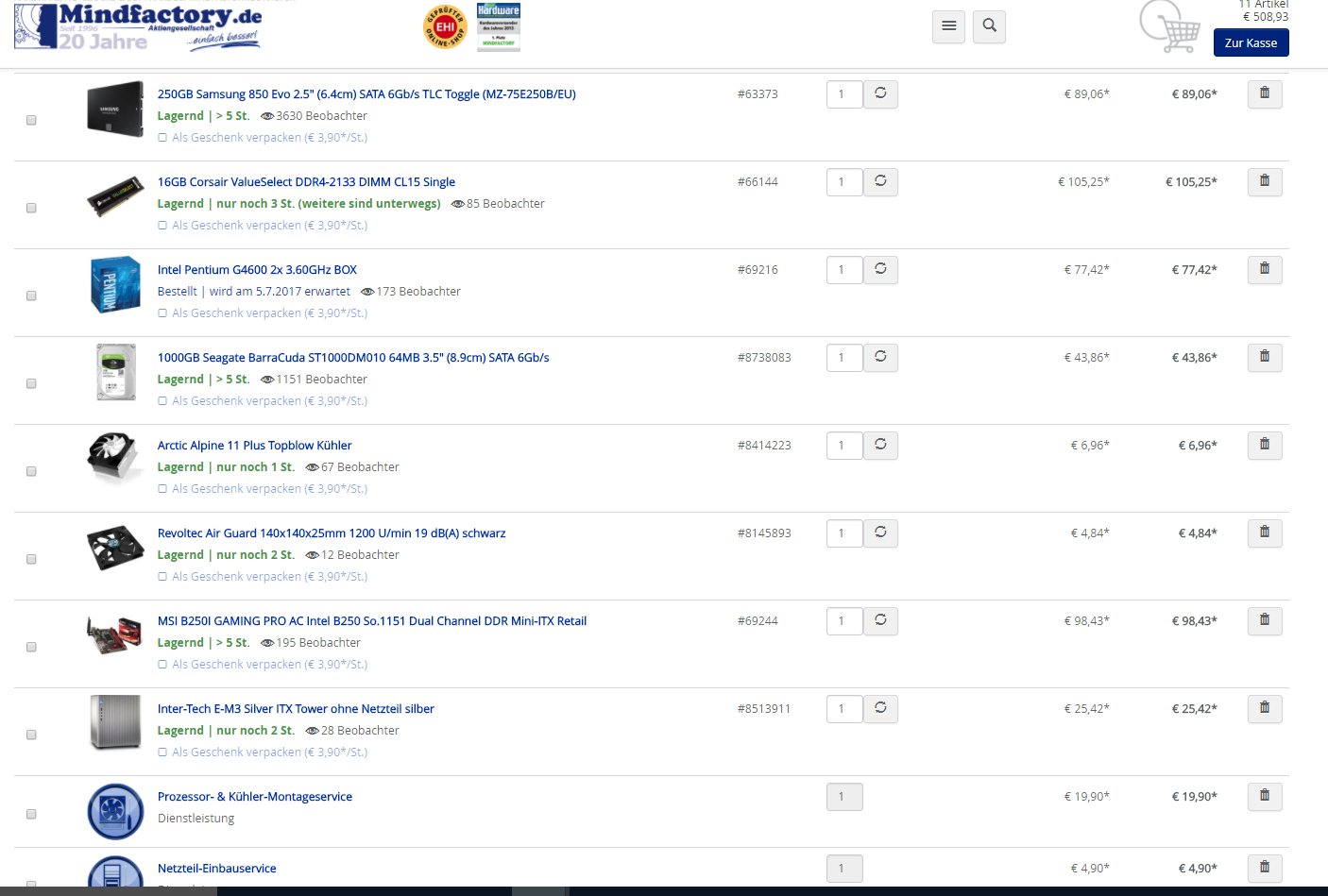Trash the Intel Pentium G4600 item
The width and height of the screenshot is (1328, 896).
(x=1265, y=269)
